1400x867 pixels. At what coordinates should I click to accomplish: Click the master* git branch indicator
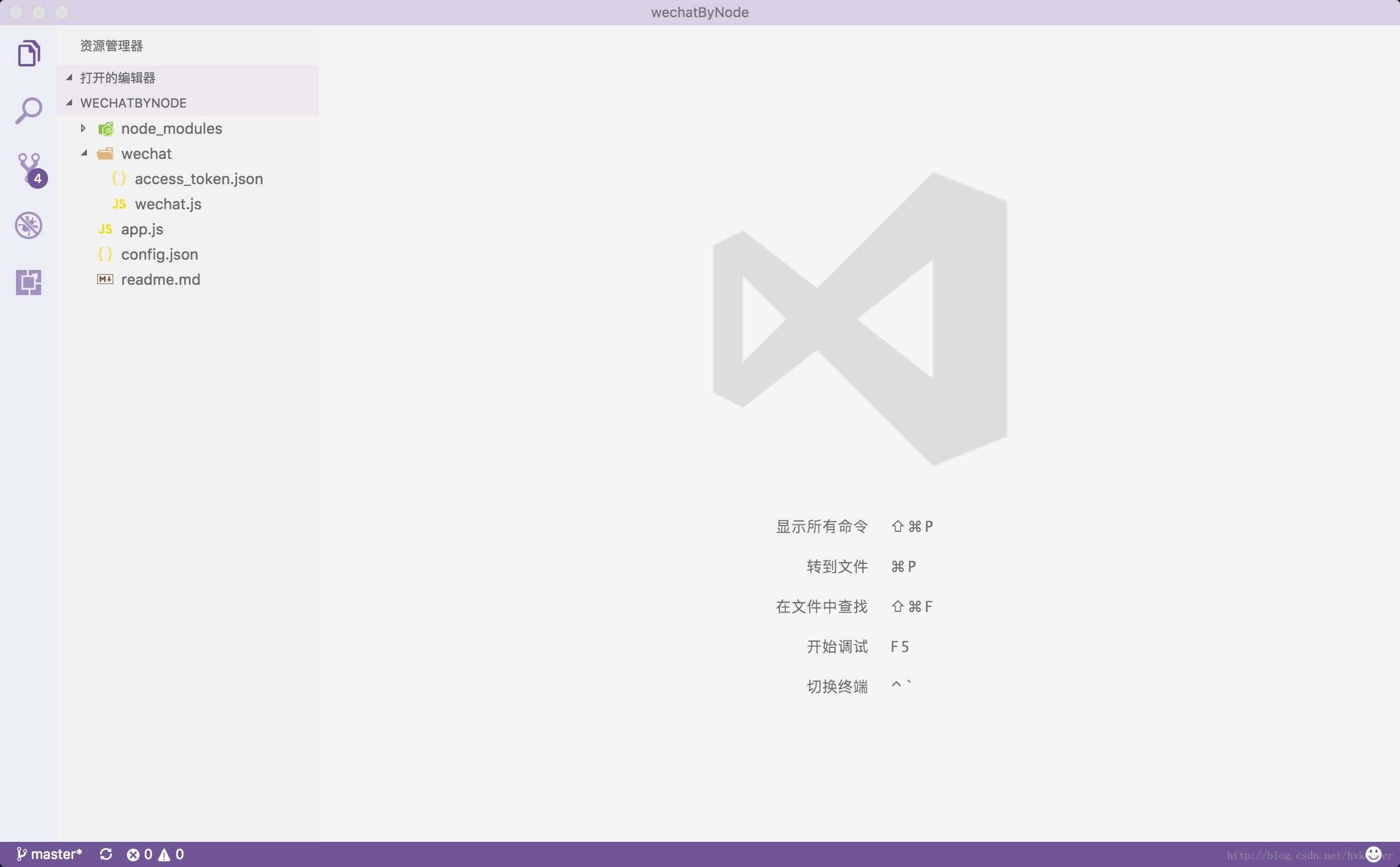point(49,854)
